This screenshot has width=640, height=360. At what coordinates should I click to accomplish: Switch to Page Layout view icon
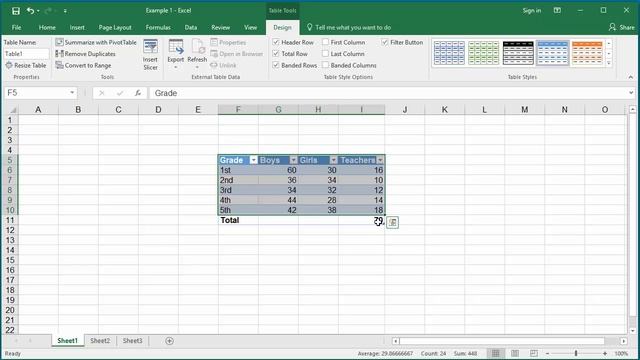click(x=515, y=353)
